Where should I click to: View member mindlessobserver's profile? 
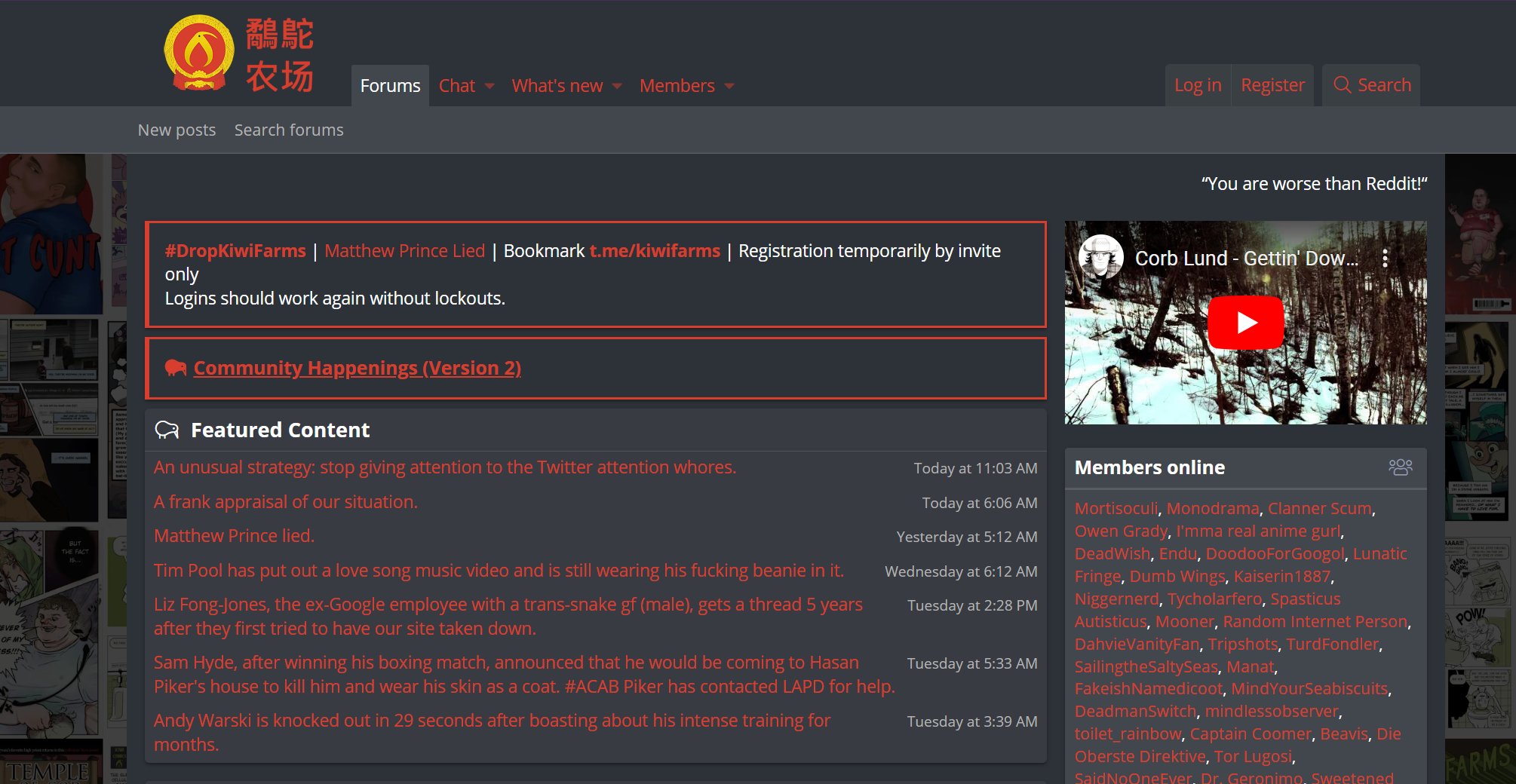(1272, 712)
